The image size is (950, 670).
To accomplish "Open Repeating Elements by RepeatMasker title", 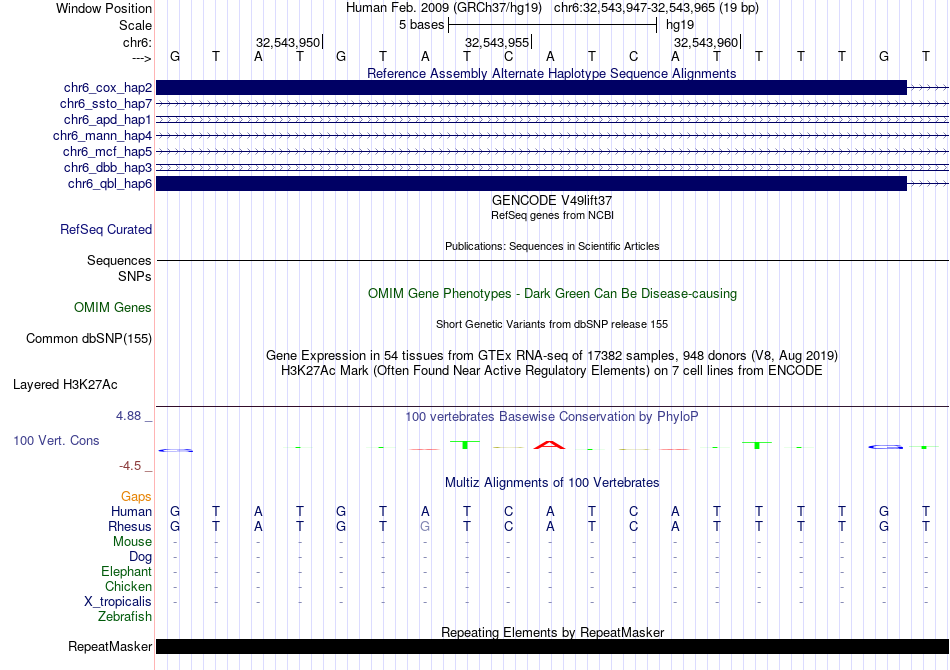I will click(x=552, y=632).
